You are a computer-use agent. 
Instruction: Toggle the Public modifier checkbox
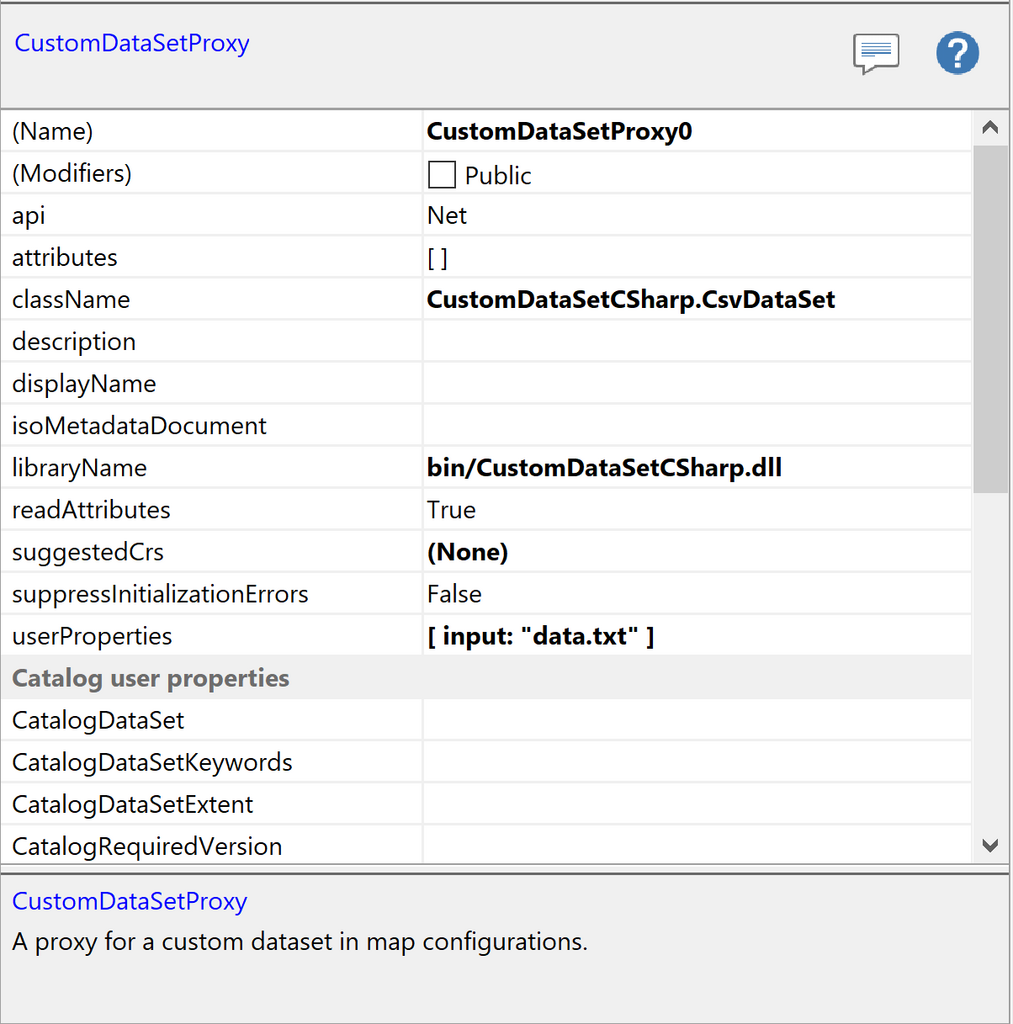tap(442, 175)
